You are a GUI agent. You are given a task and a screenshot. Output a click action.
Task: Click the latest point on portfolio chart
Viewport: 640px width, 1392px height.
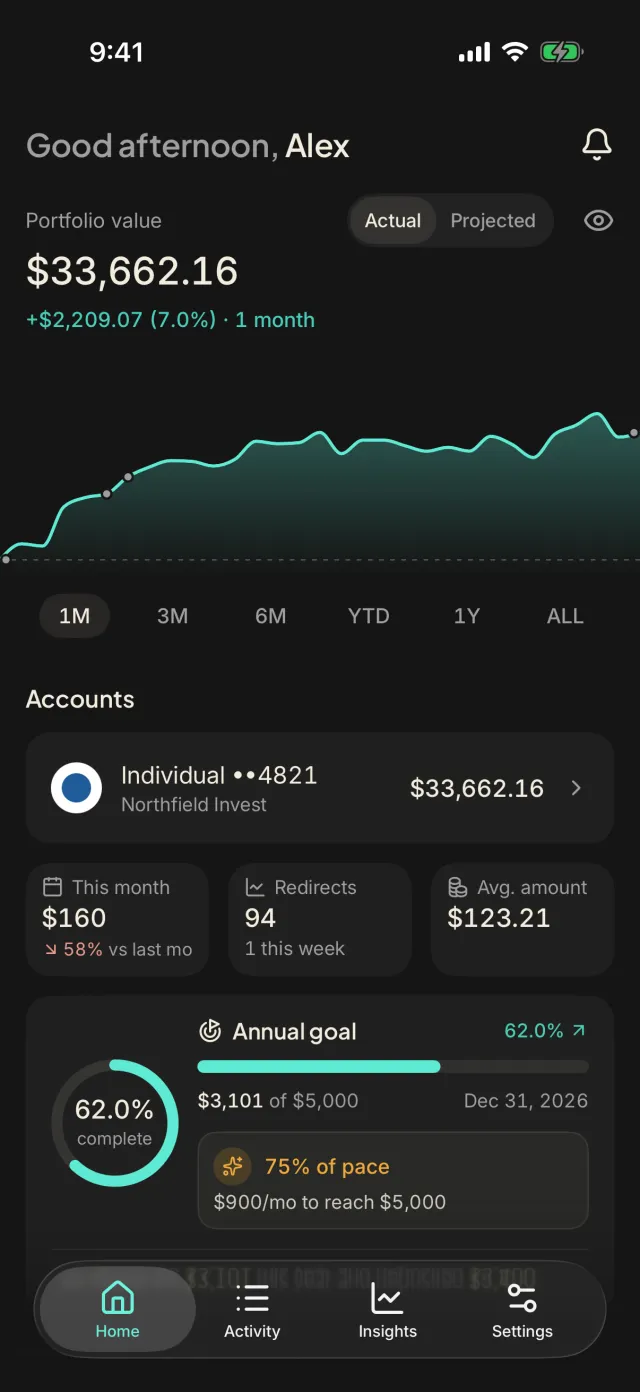(633, 433)
